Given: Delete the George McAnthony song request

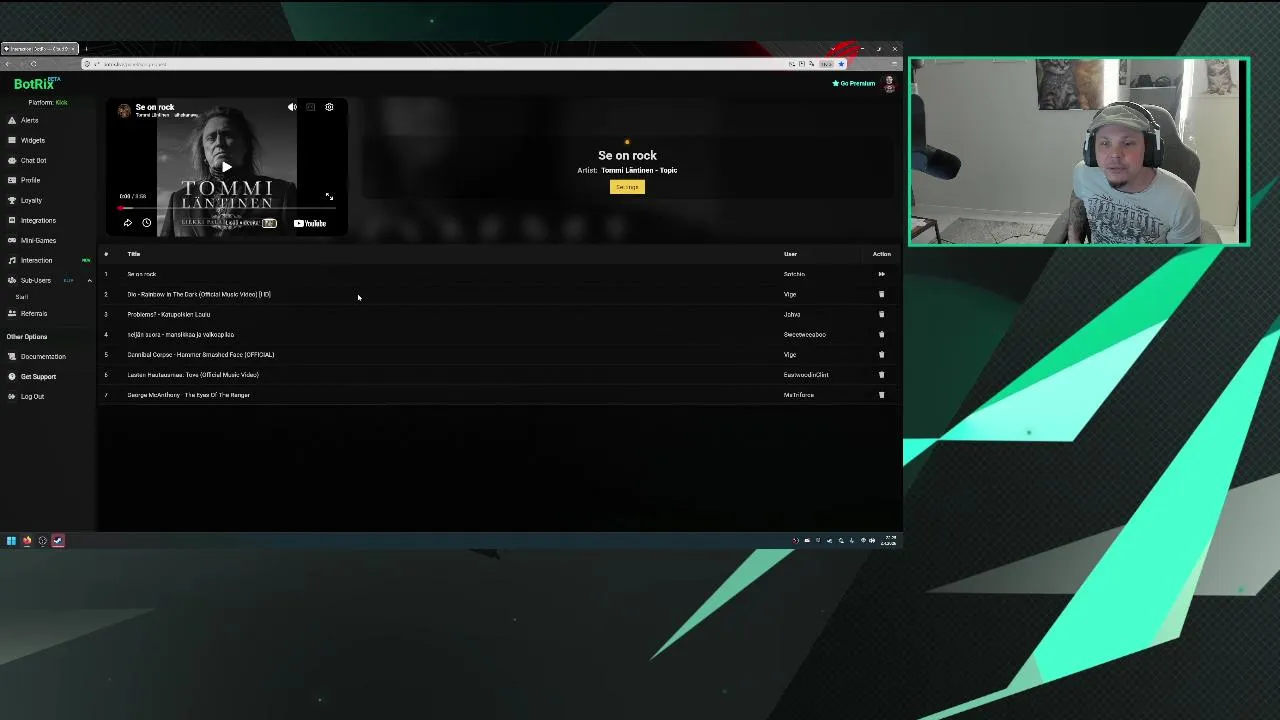Looking at the screenshot, I should 881,394.
